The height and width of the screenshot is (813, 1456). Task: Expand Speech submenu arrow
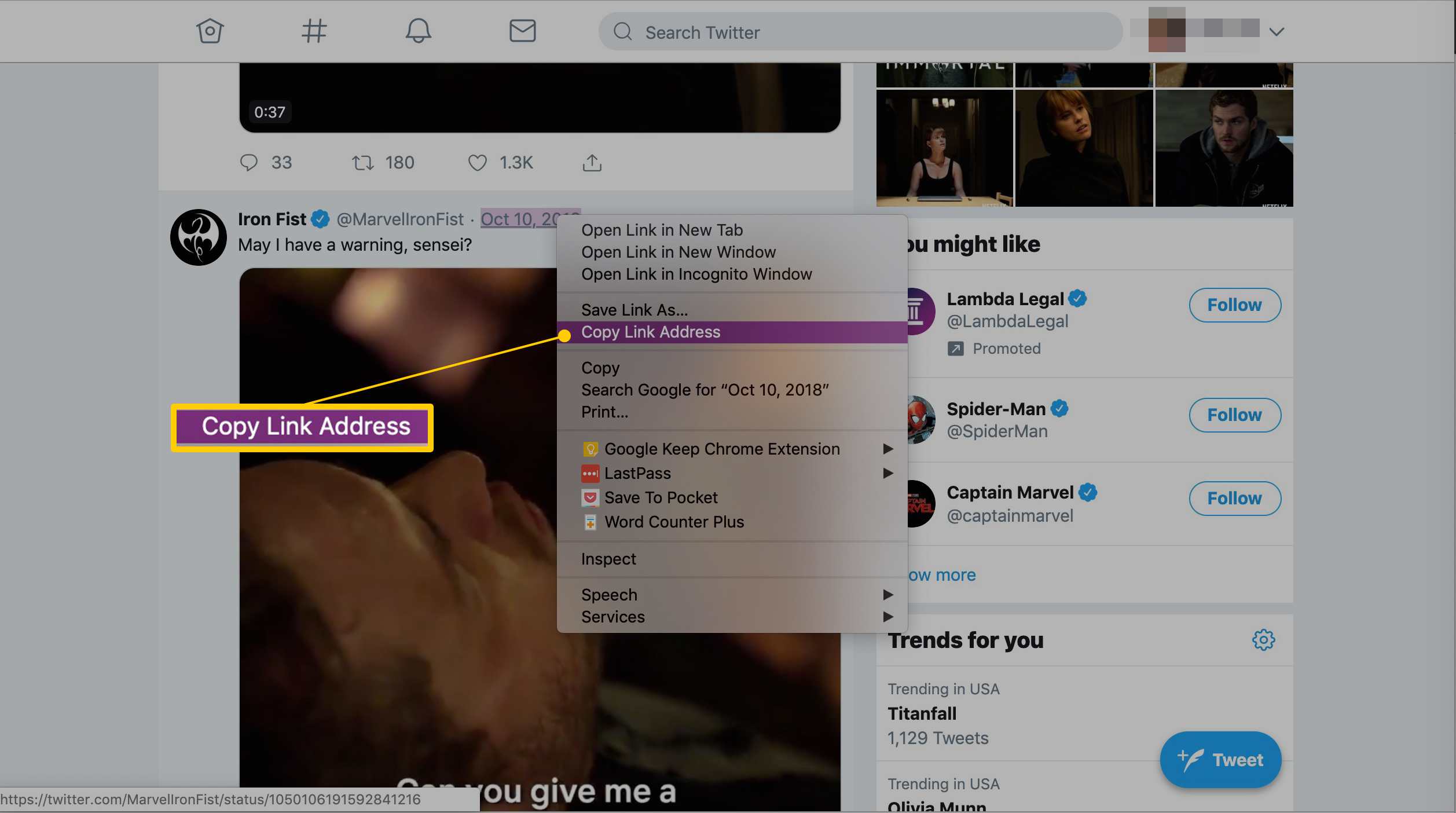(x=886, y=595)
